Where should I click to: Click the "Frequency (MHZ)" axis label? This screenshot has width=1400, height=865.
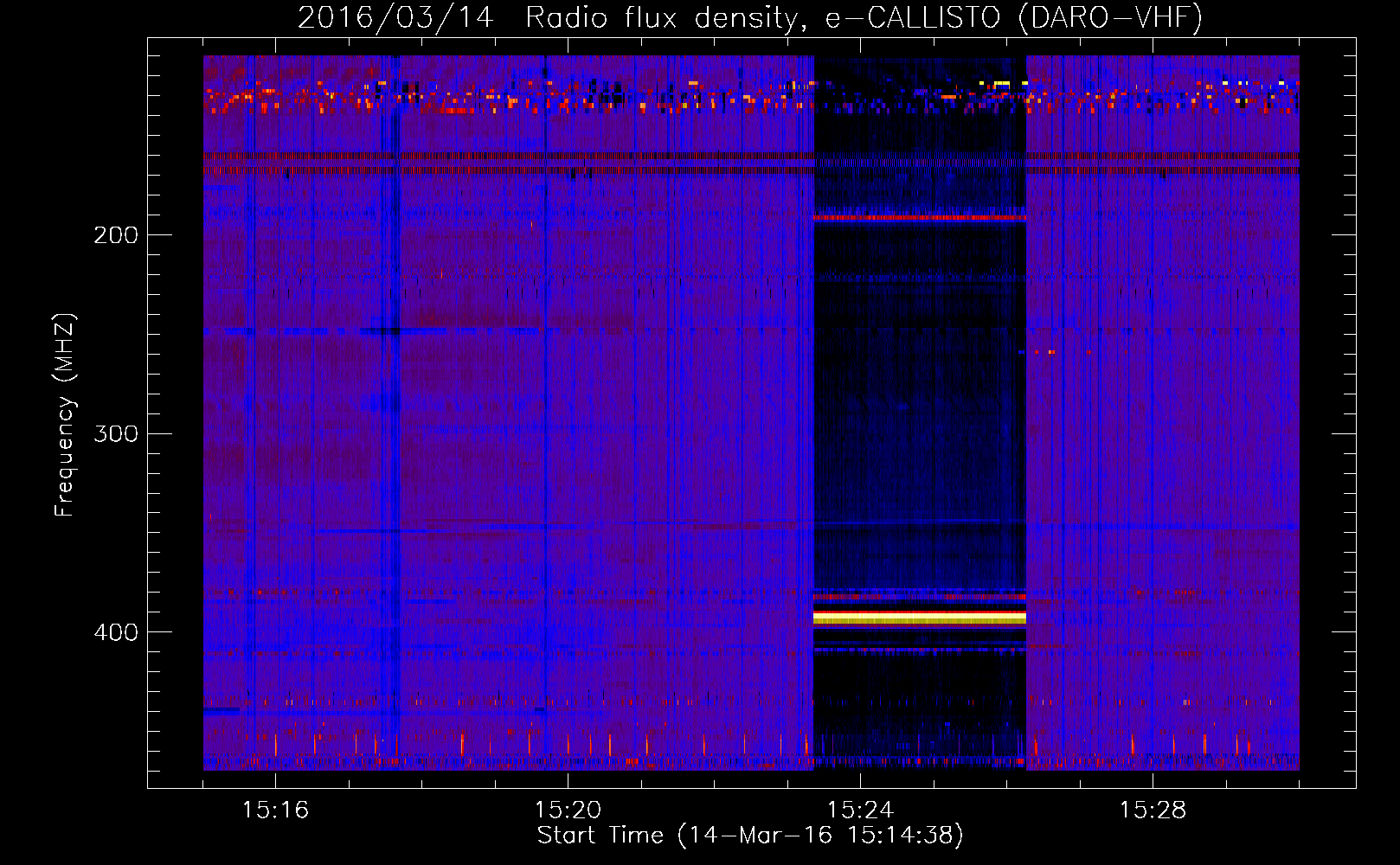tap(65, 415)
